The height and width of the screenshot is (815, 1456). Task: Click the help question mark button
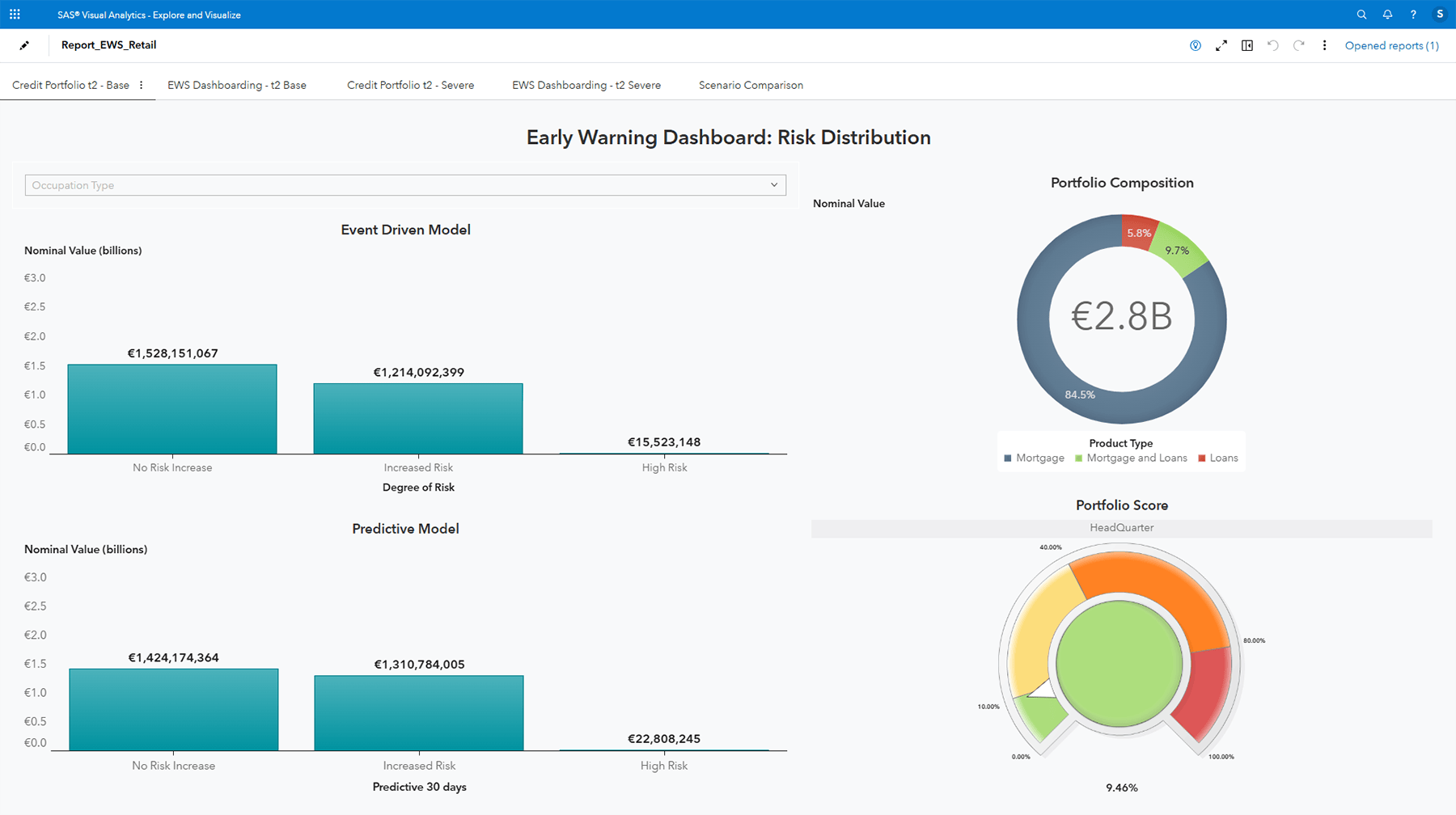click(1413, 15)
